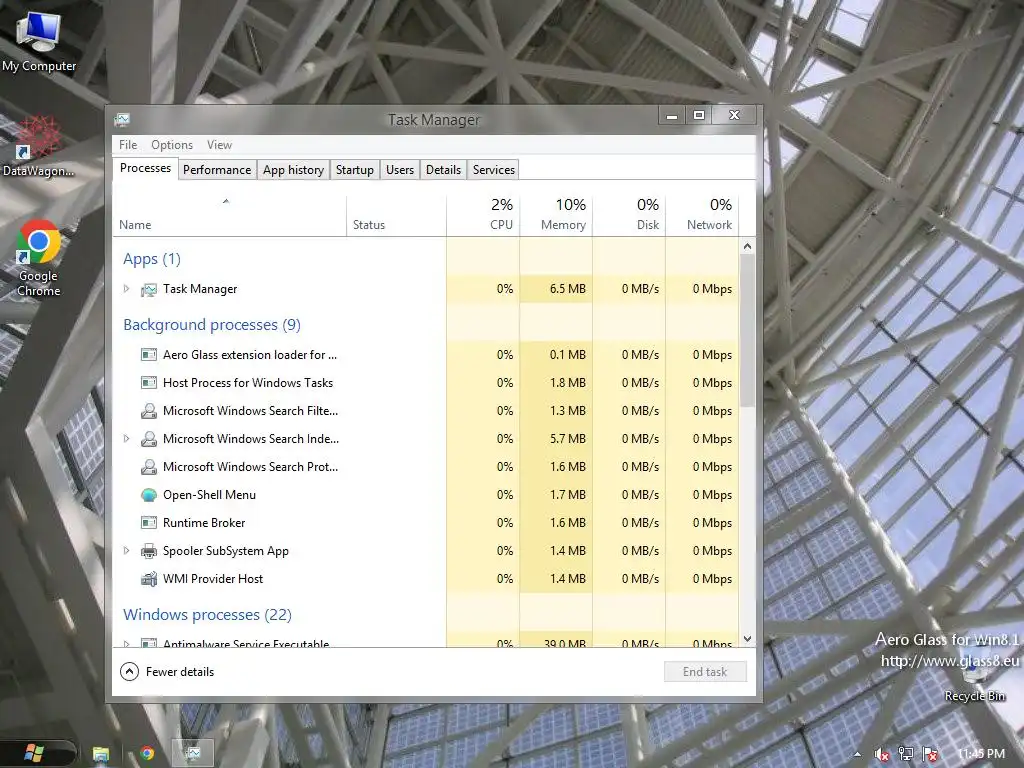Open the Options menu
Viewport: 1024px width, 768px height.
[x=172, y=145]
